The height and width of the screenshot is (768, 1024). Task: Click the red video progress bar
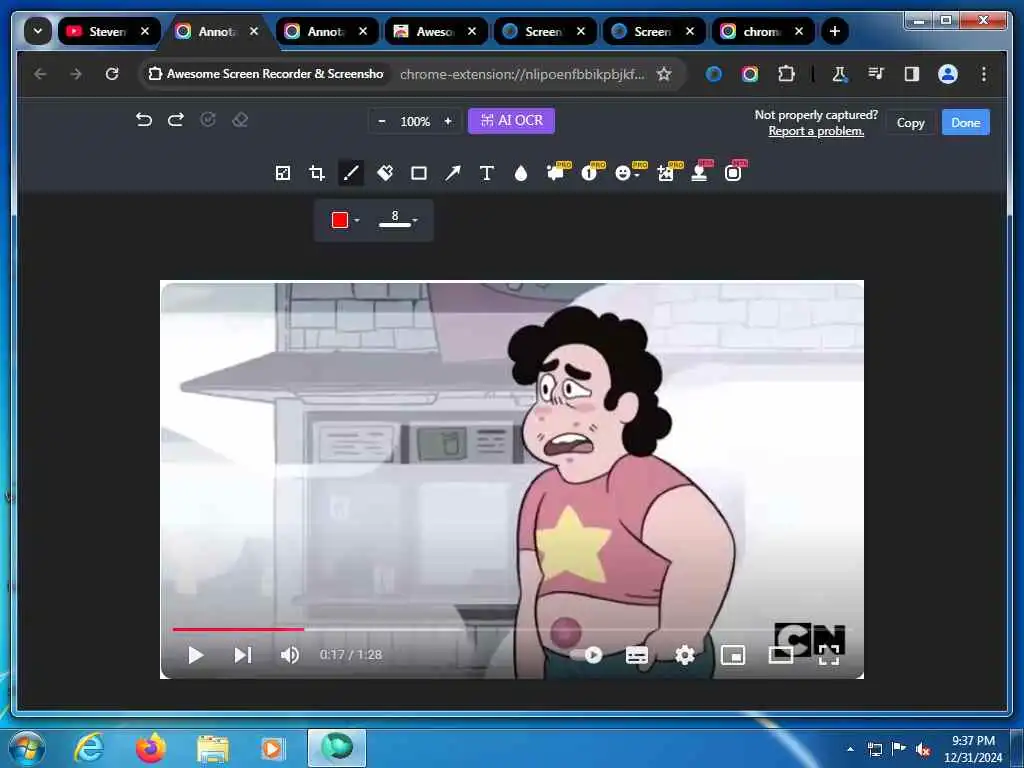[x=238, y=630]
